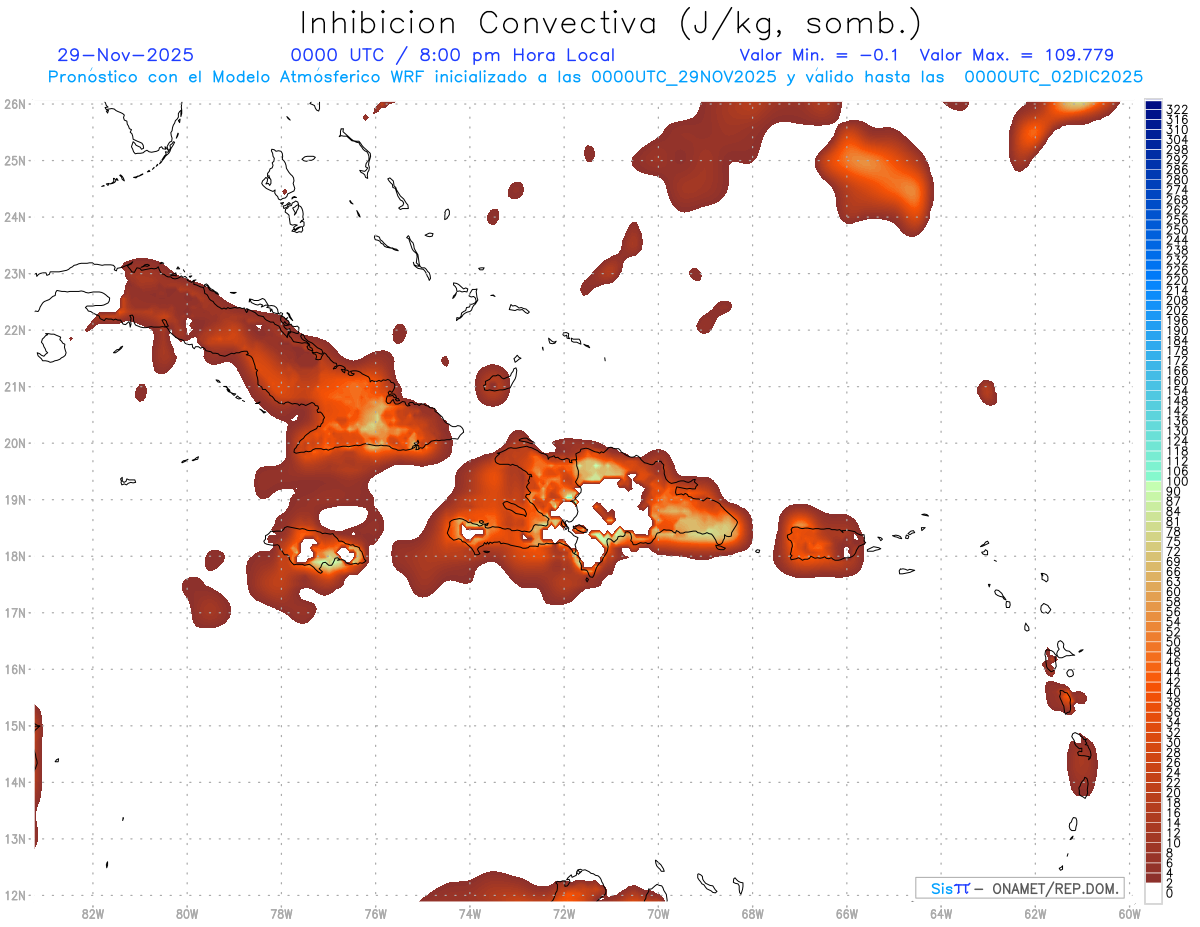
Task: Click the '23N' latitude label
Action: click(15, 273)
